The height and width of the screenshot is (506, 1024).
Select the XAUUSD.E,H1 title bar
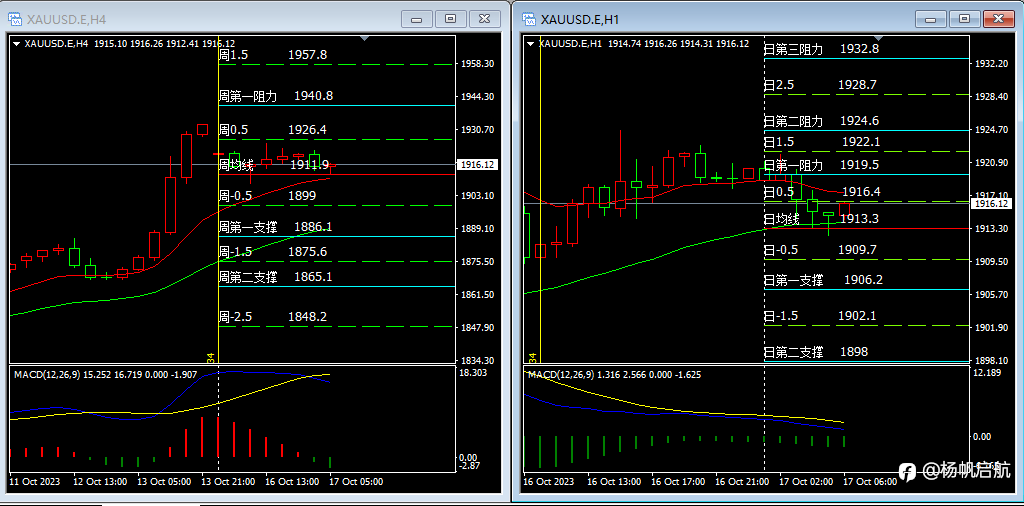click(x=767, y=19)
